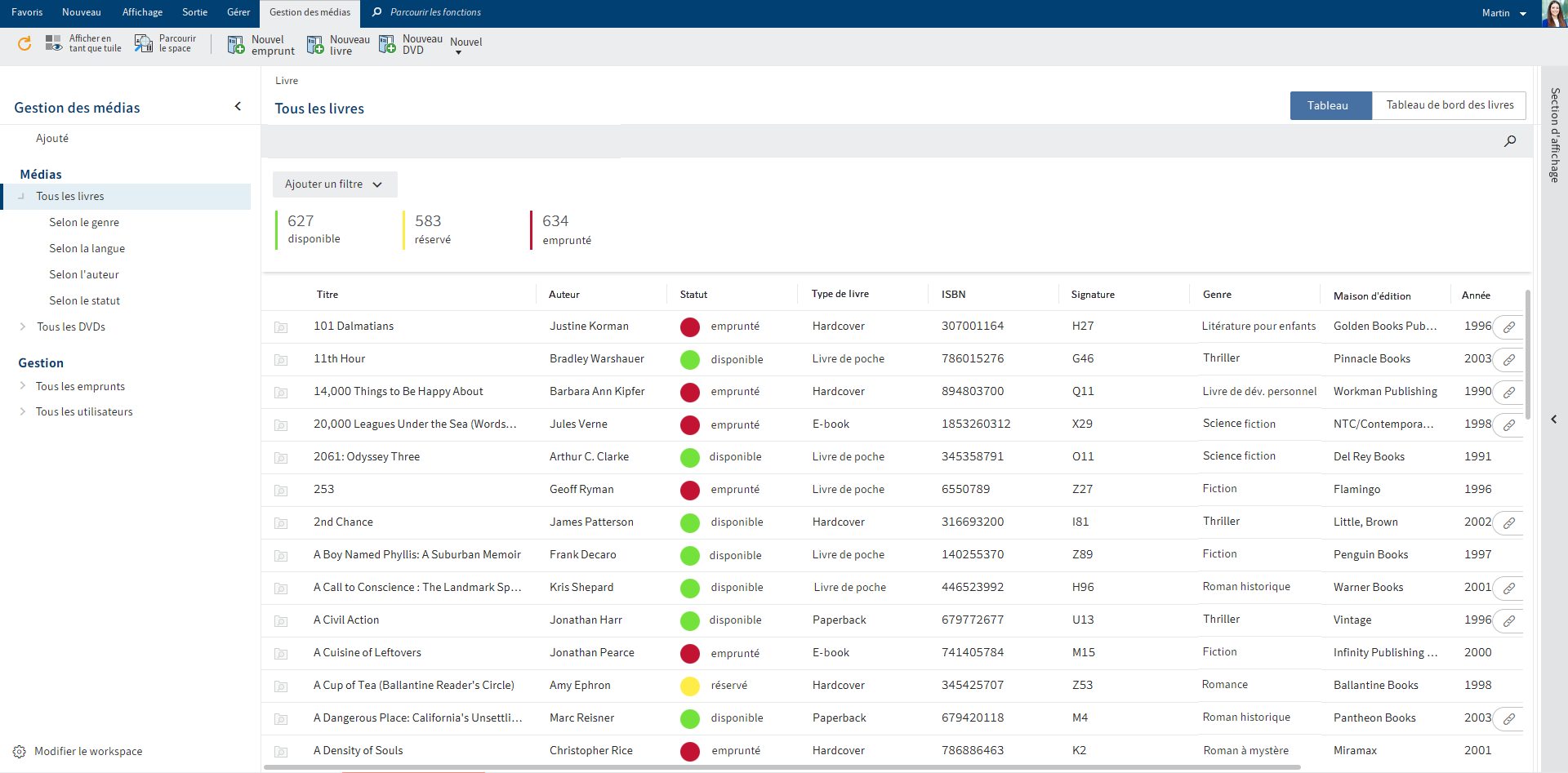This screenshot has width=1568, height=773.
Task: Click the folder icon for 2061: Odyssey Three
Action: click(281, 458)
